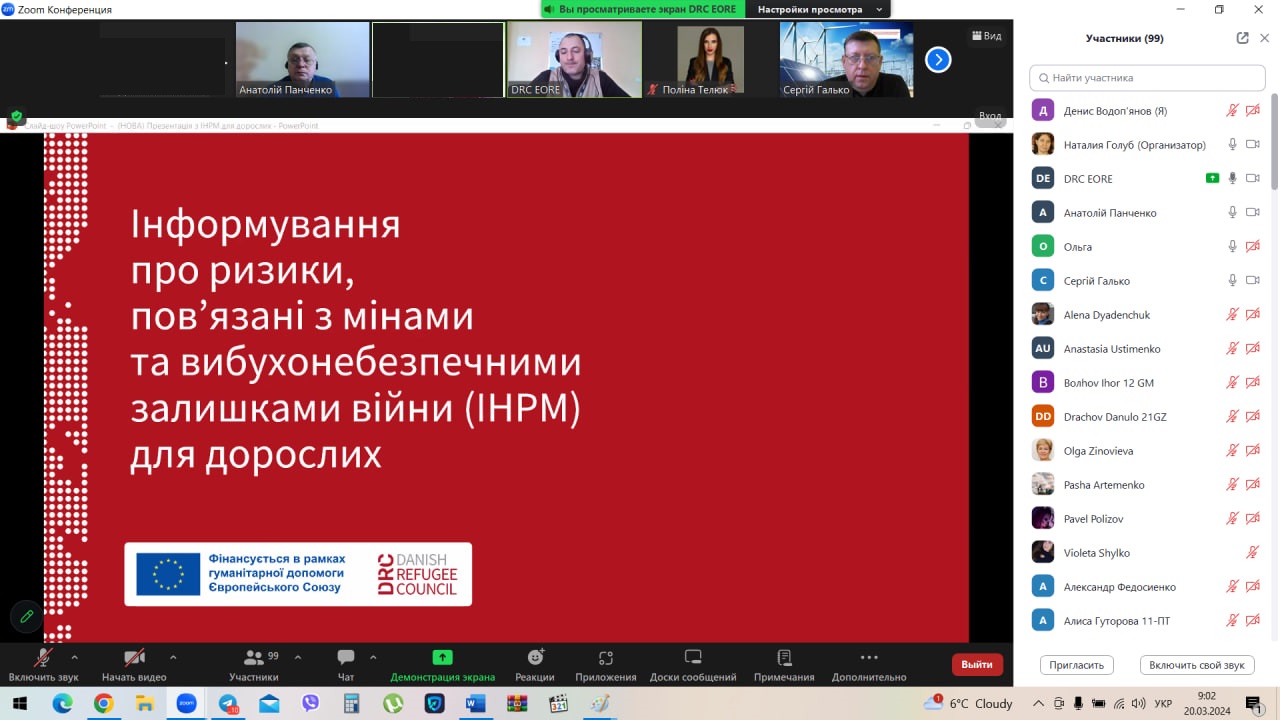Click the green encryption shield icon
Image resolution: width=1280 pixels, height=720 pixels.
(x=16, y=116)
